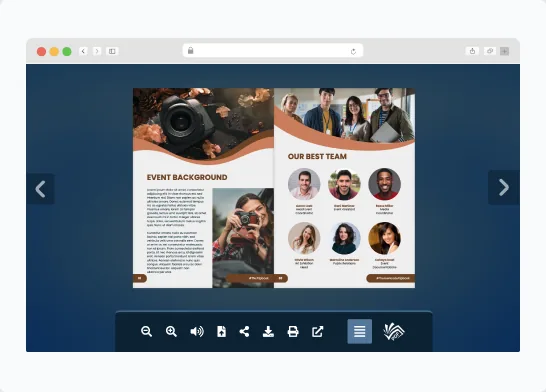Viewport: 546px width, 392px height.
Task: Toggle the sound speaker icon
Action: [x=197, y=331]
